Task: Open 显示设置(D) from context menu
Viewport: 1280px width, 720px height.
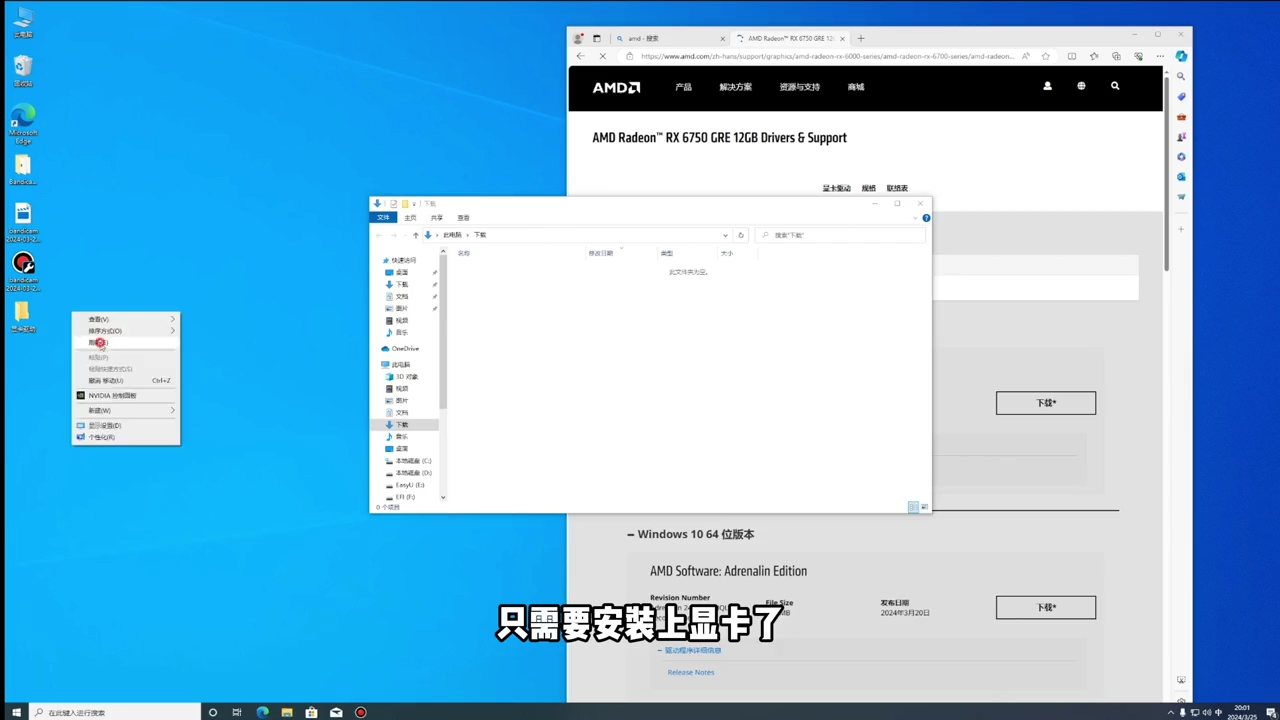Action: [125, 426]
